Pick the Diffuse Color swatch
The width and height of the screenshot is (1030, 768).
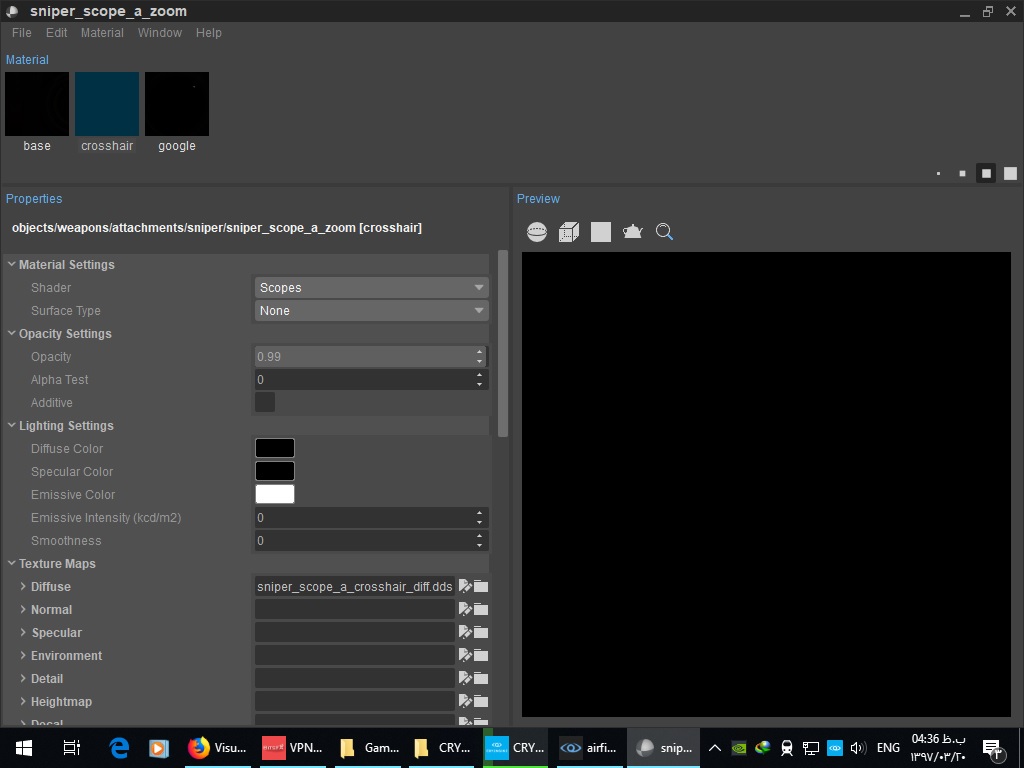(275, 448)
